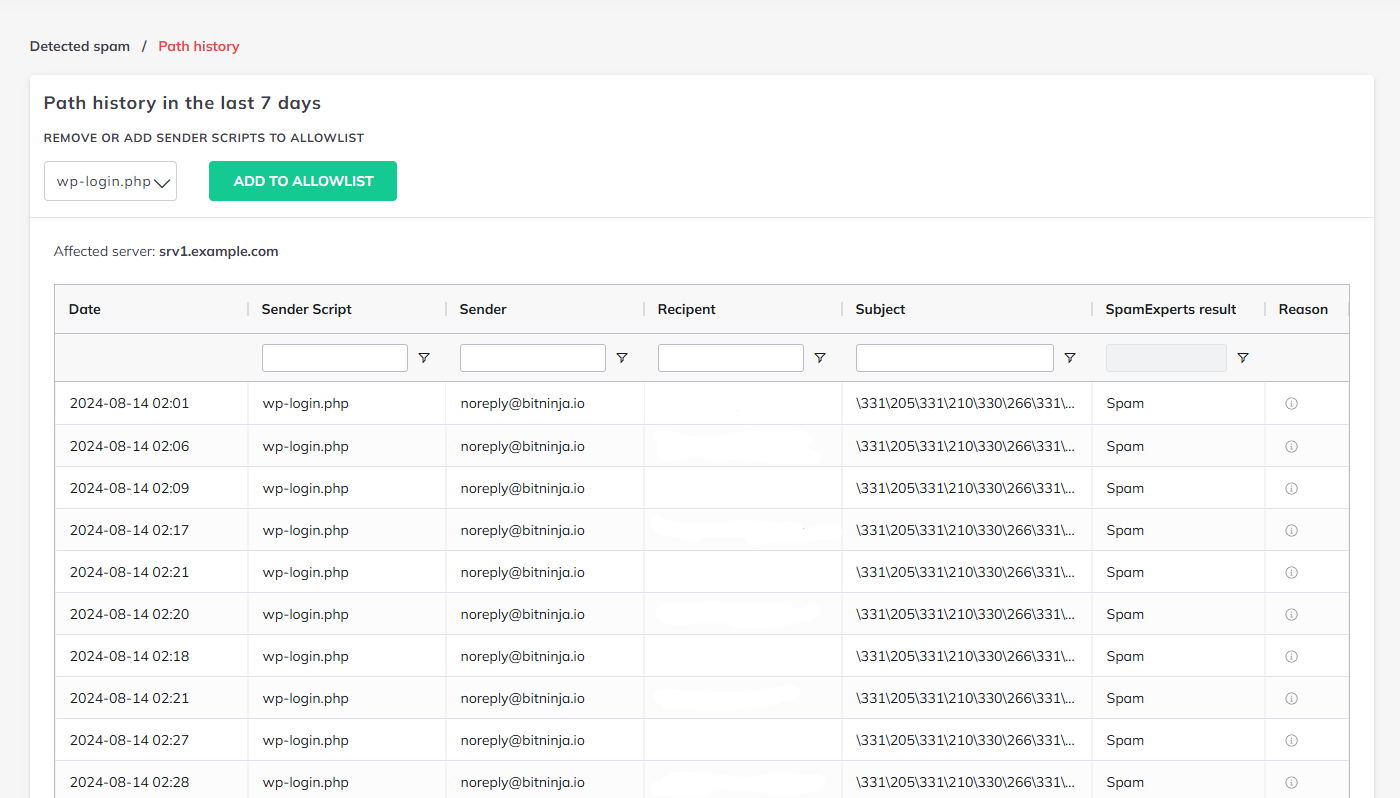Click reason info icon in 02:27 row

(x=1291, y=740)
